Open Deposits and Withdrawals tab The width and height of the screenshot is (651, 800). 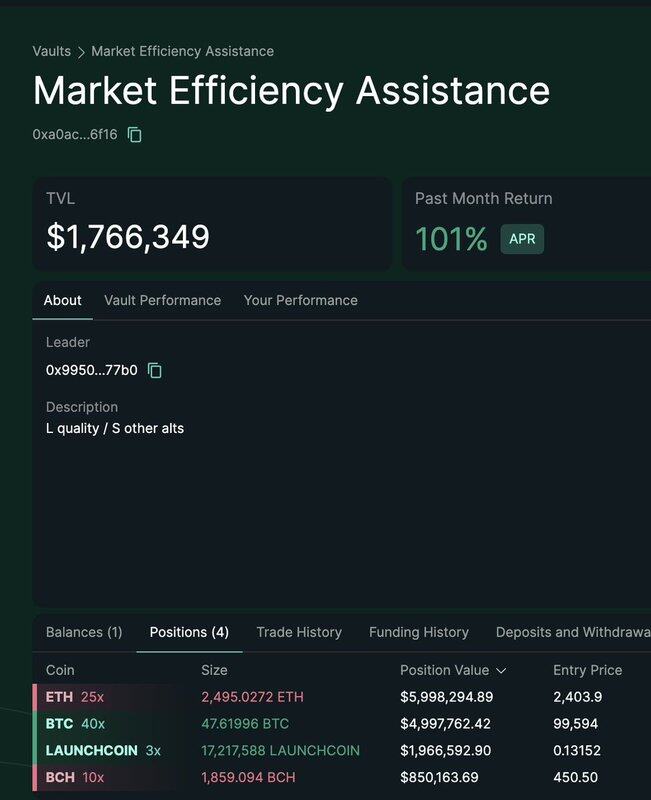(x=573, y=632)
